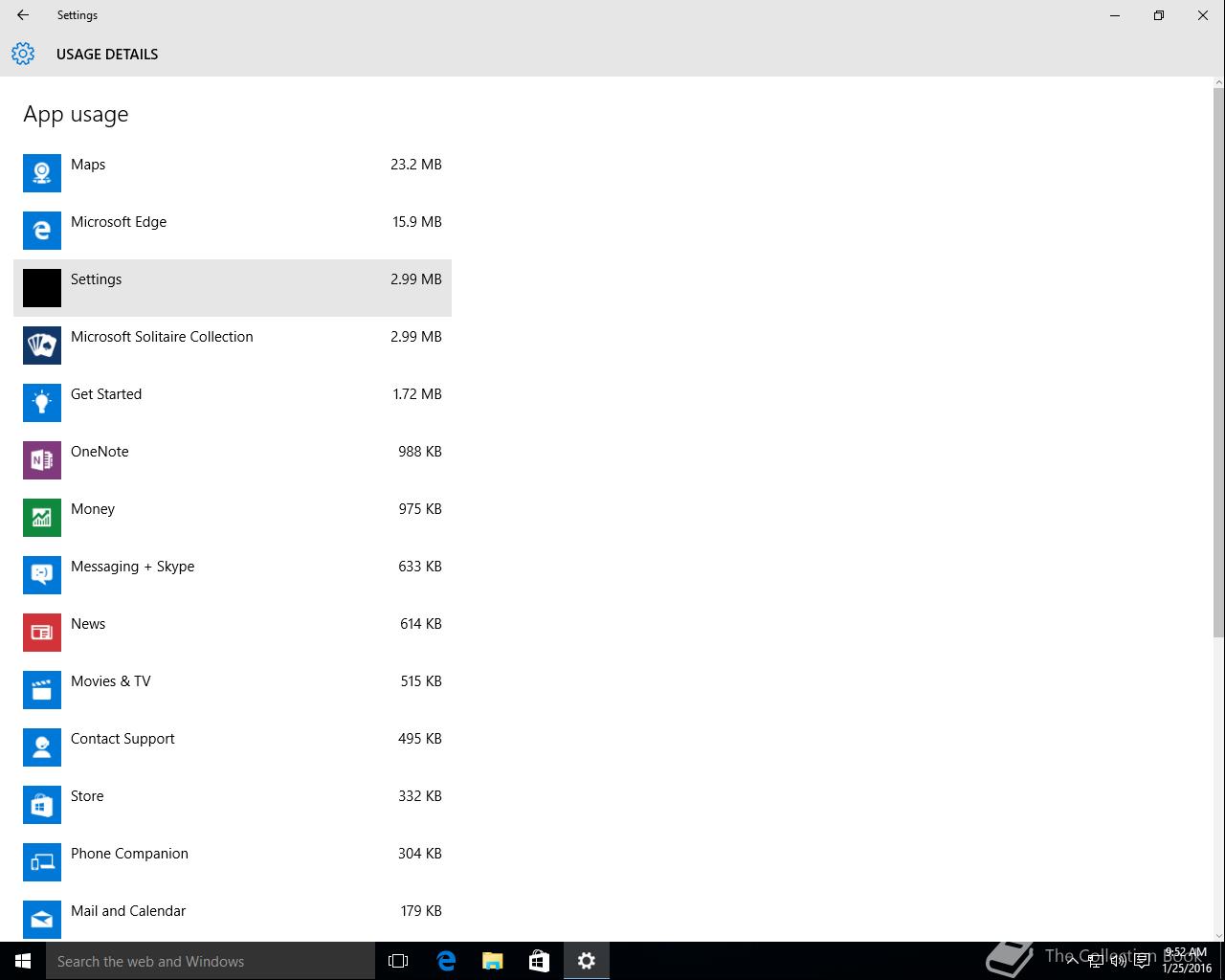Click the network icon in system tray

tap(1096, 961)
